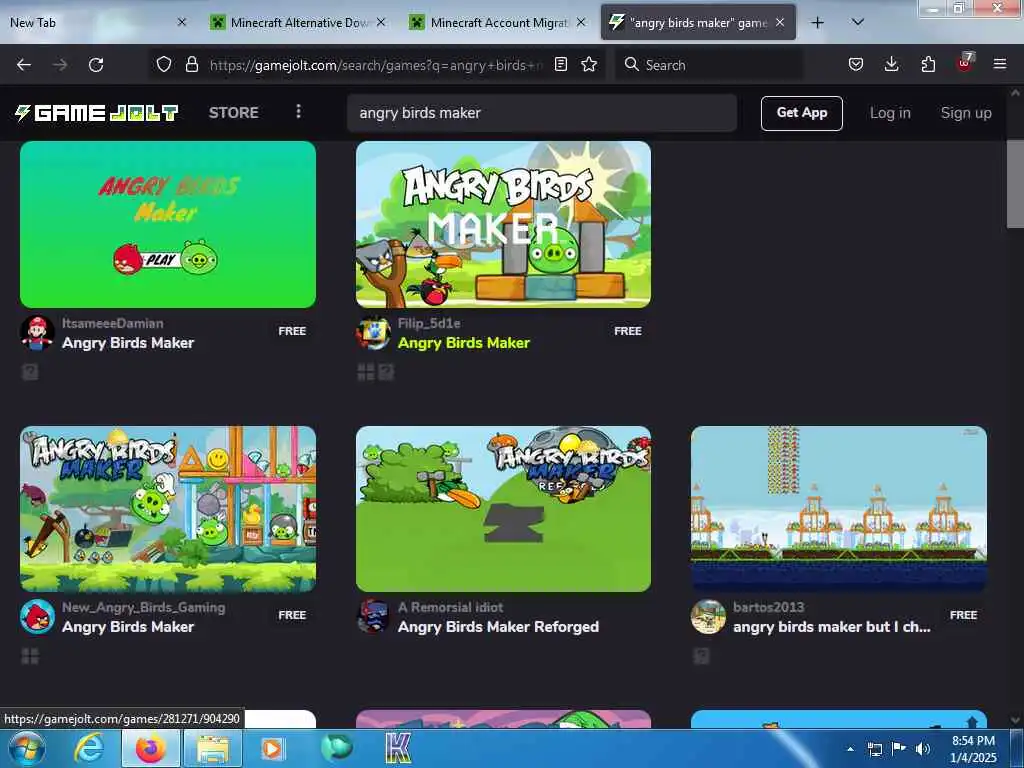1024x768 pixels.
Task: Open ItsameeeDamian's Angry Birds Maker title
Action: click(128, 343)
